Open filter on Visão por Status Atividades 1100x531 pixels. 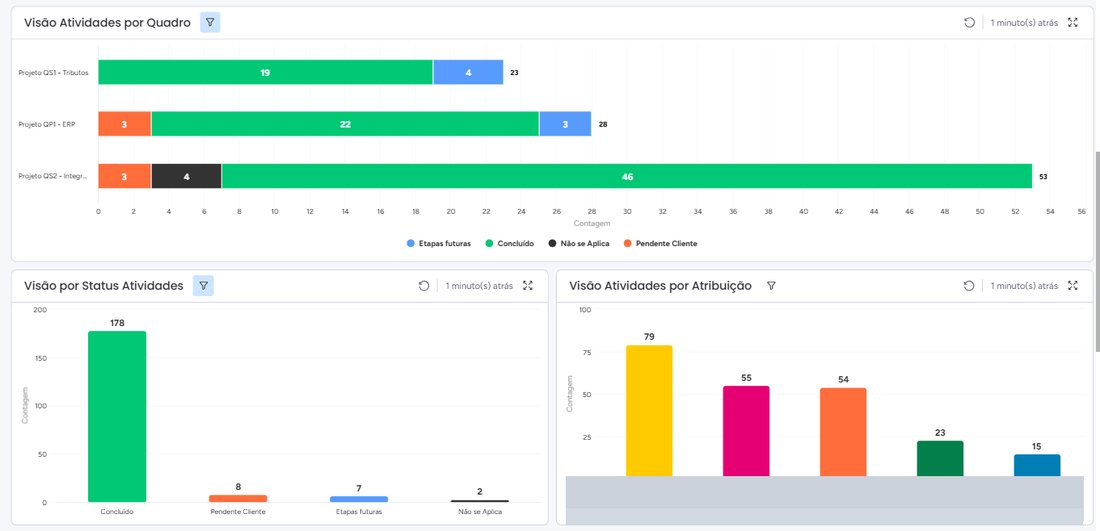pos(203,285)
